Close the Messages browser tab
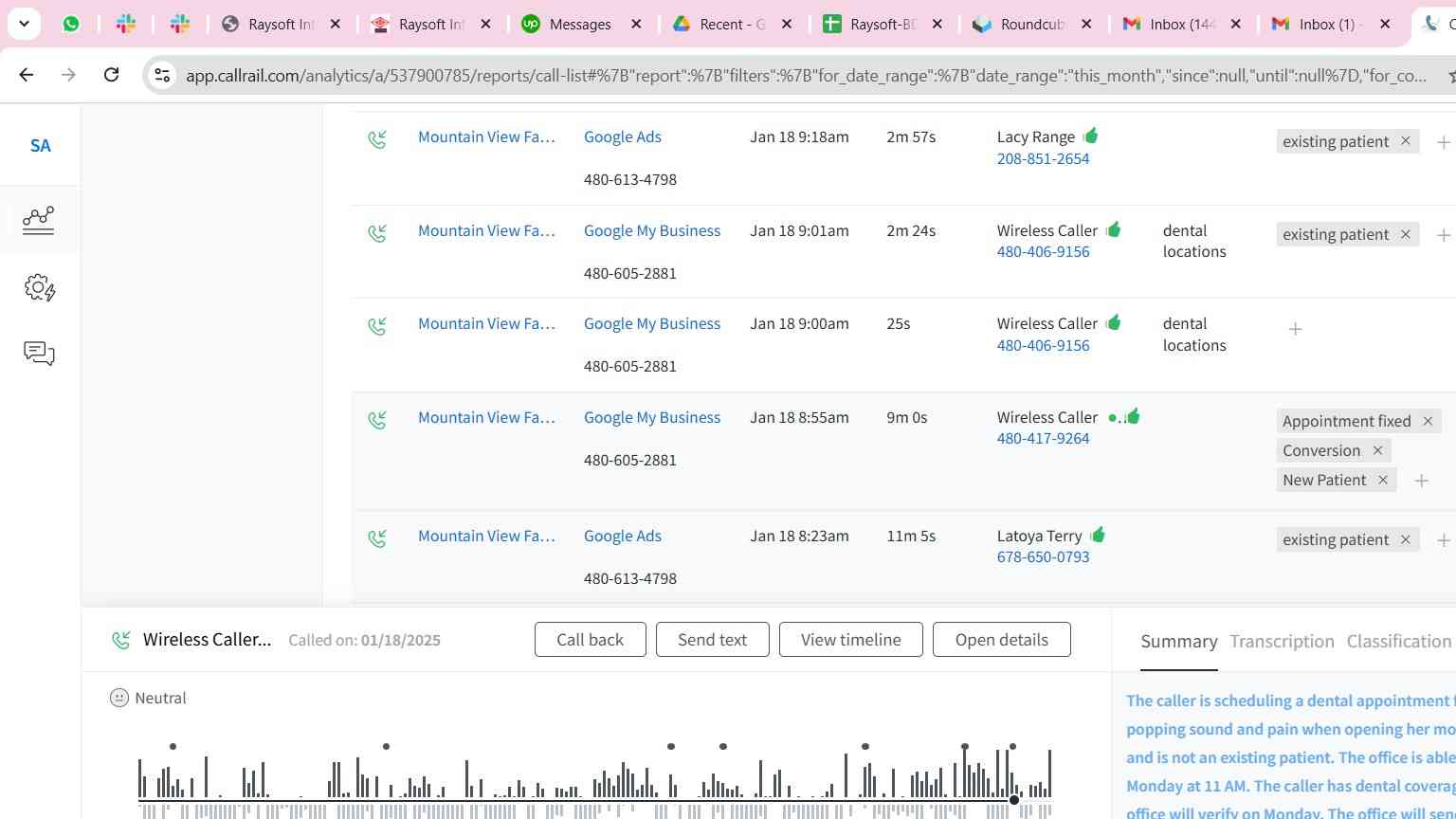This screenshot has height=819, width=1456. pyautogui.click(x=636, y=24)
